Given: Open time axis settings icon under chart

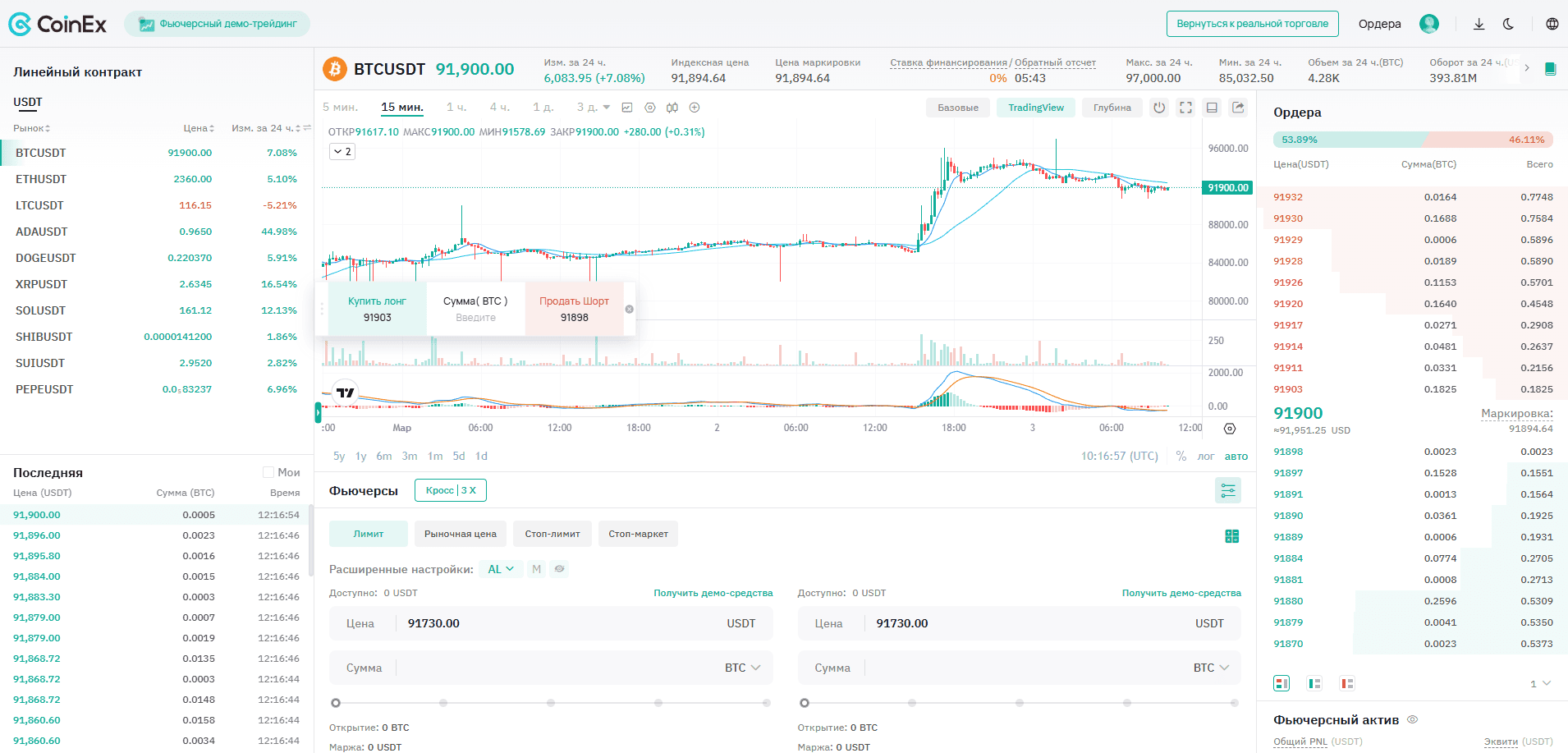Looking at the screenshot, I should pyautogui.click(x=1229, y=429).
